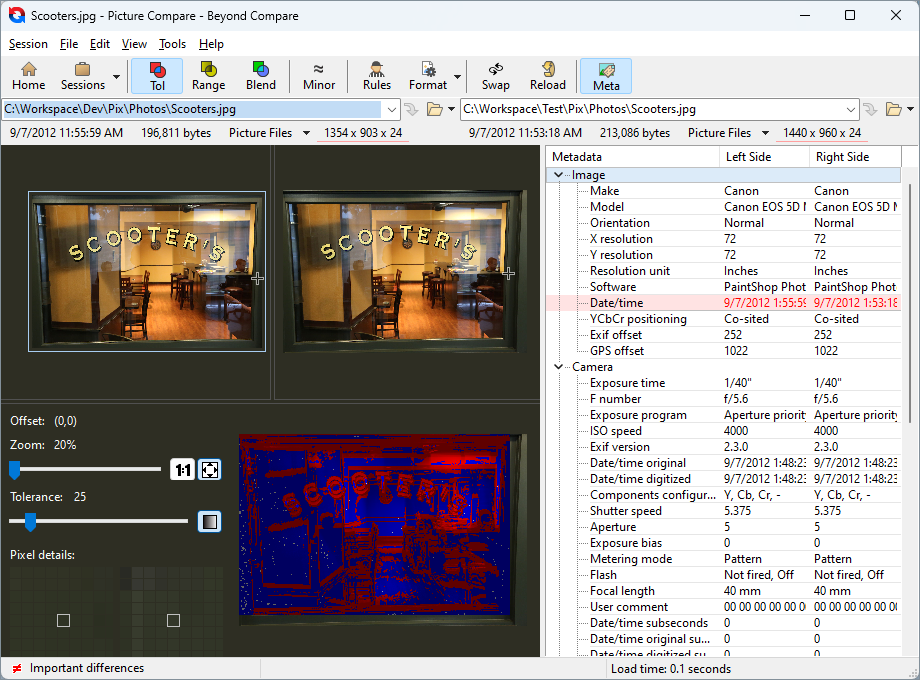Open the Tools menu
The width and height of the screenshot is (920, 680).
point(172,44)
